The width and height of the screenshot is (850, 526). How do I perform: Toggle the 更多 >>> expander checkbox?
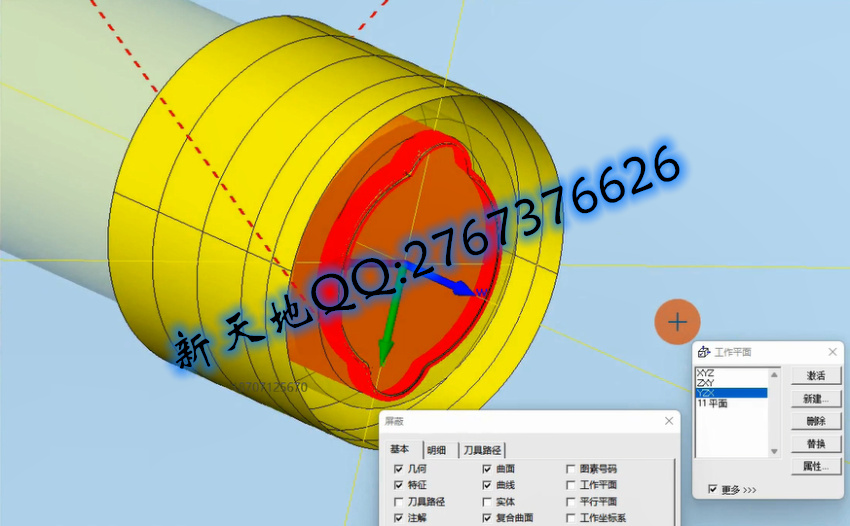[x=711, y=489]
